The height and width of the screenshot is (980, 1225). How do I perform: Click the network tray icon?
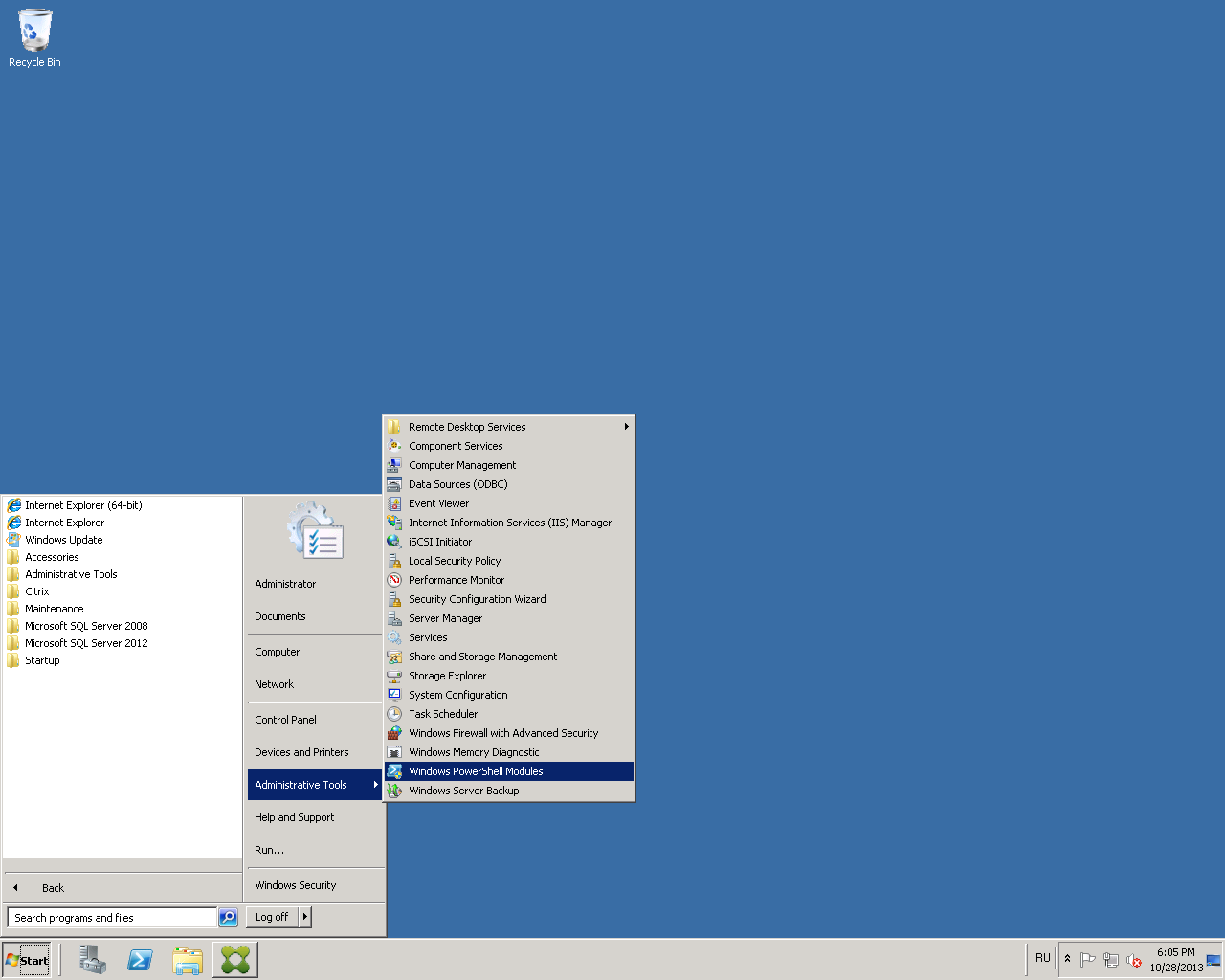(x=1111, y=960)
